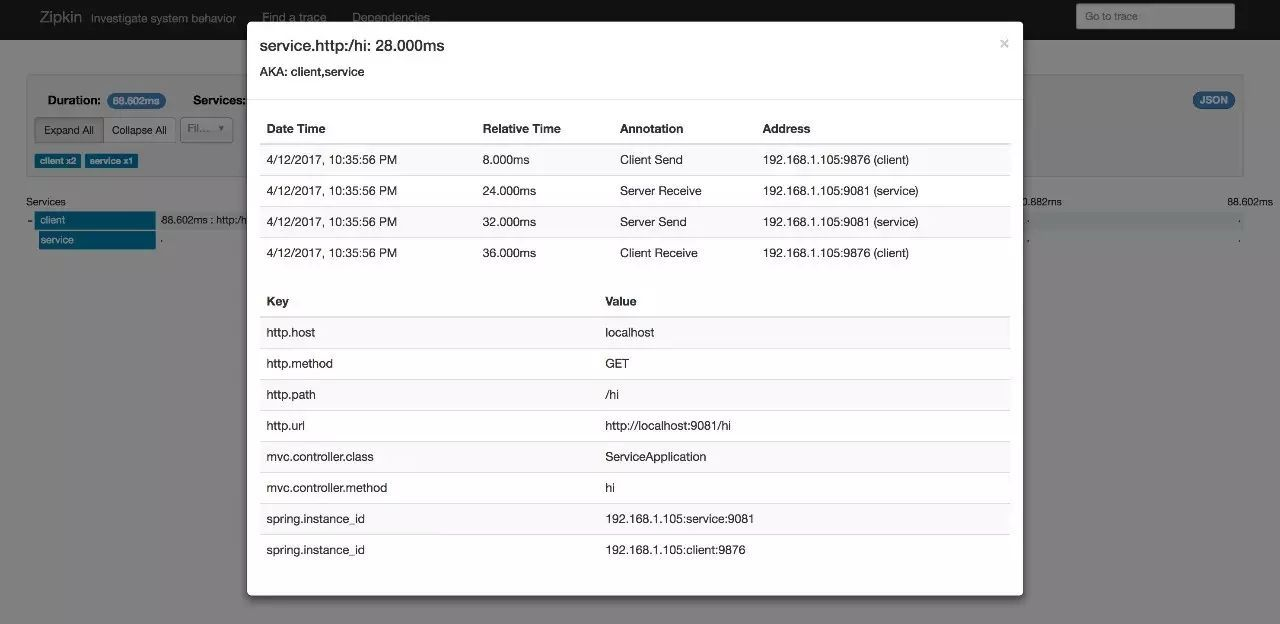1280x624 pixels.
Task: Click the 24.000ms relative time
Action: coord(509,191)
